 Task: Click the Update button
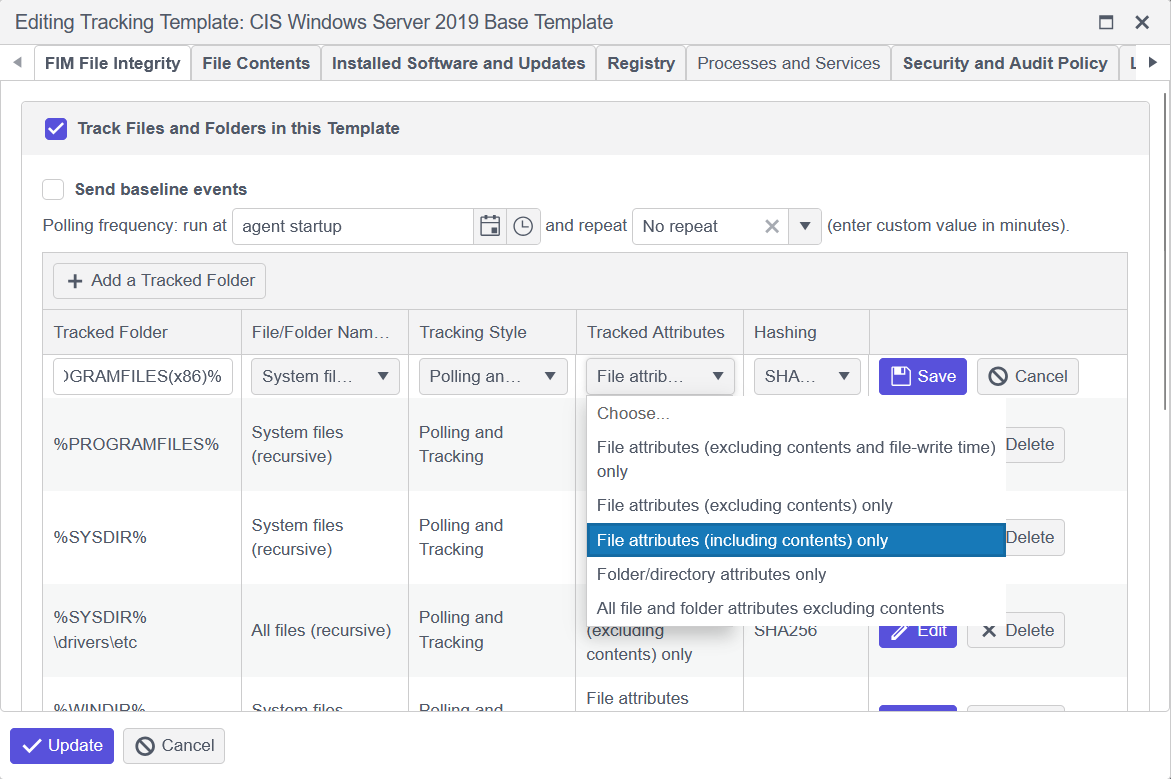[x=62, y=745]
